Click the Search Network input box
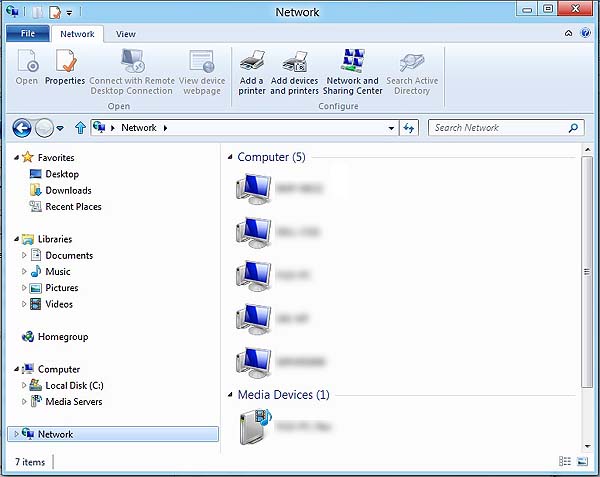600x477 pixels. pos(498,128)
